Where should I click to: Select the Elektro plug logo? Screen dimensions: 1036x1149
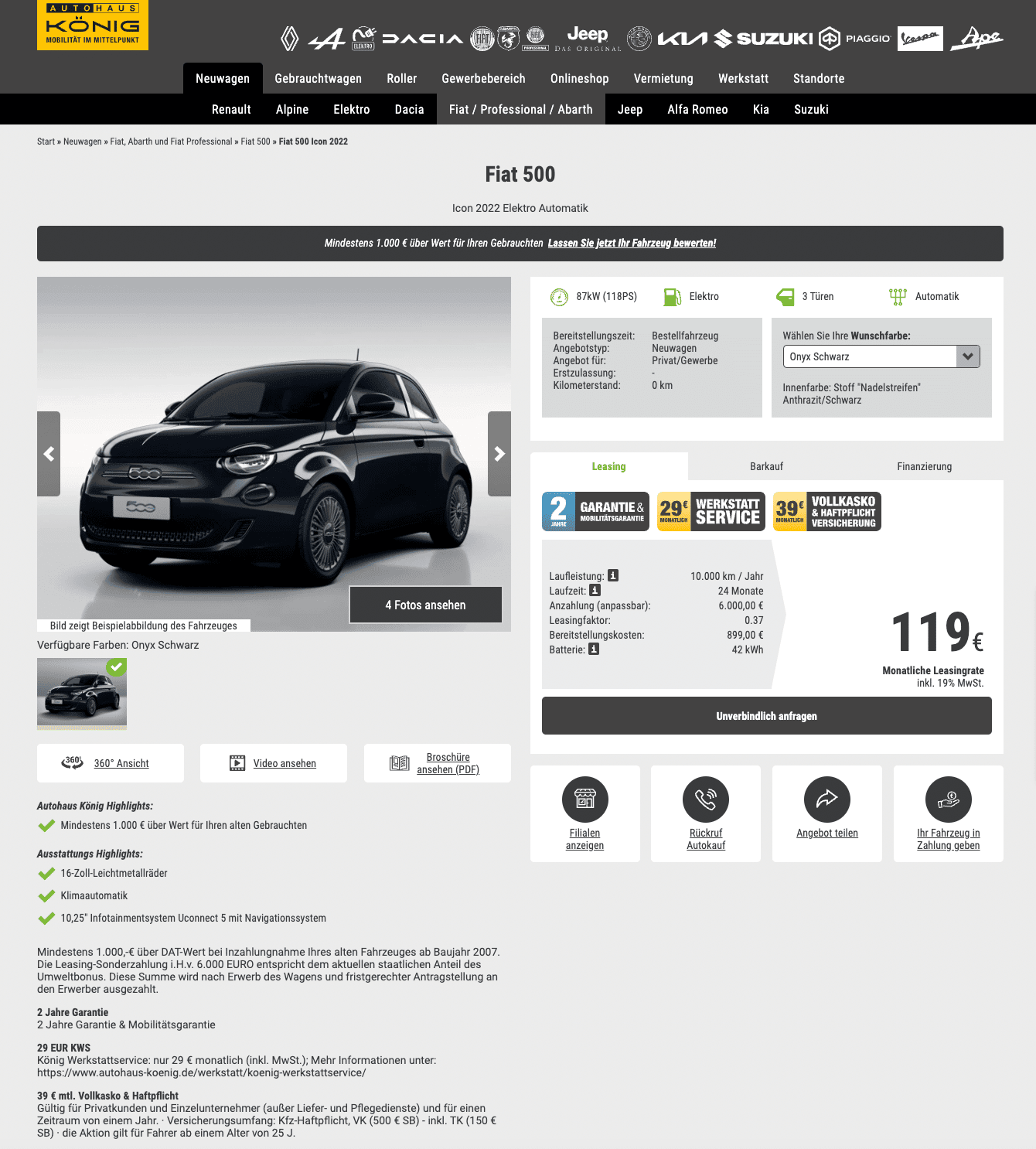pos(363,39)
